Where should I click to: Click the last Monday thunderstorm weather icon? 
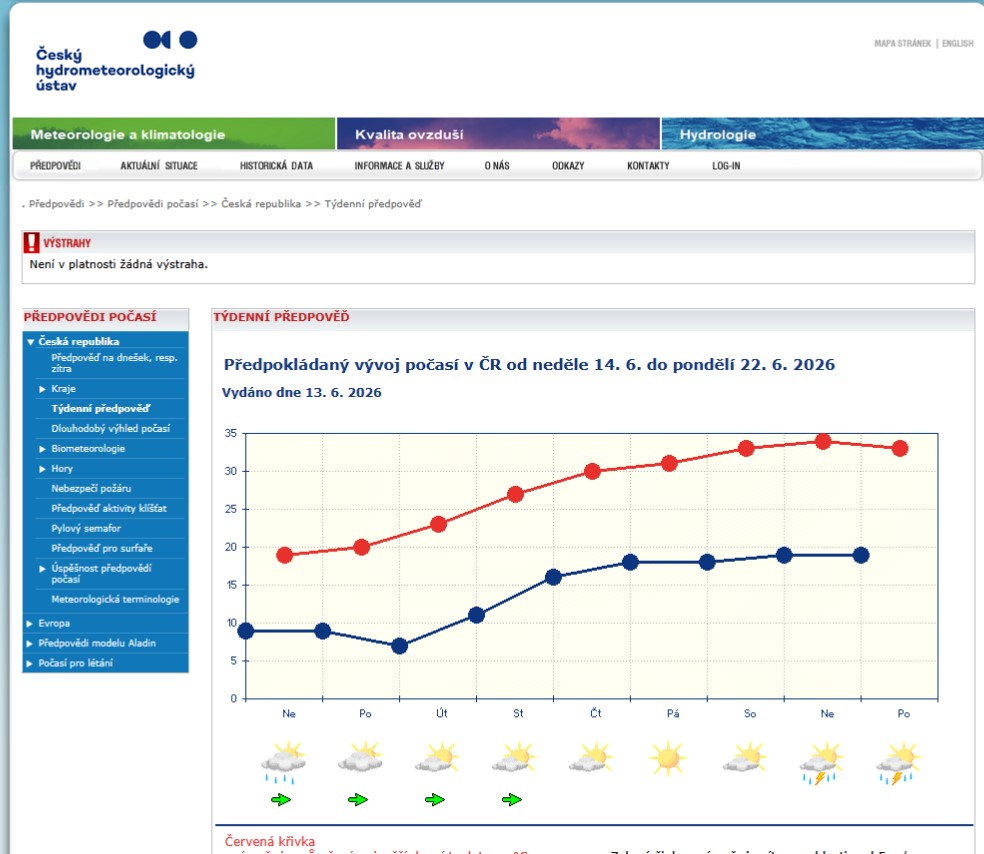tap(899, 763)
